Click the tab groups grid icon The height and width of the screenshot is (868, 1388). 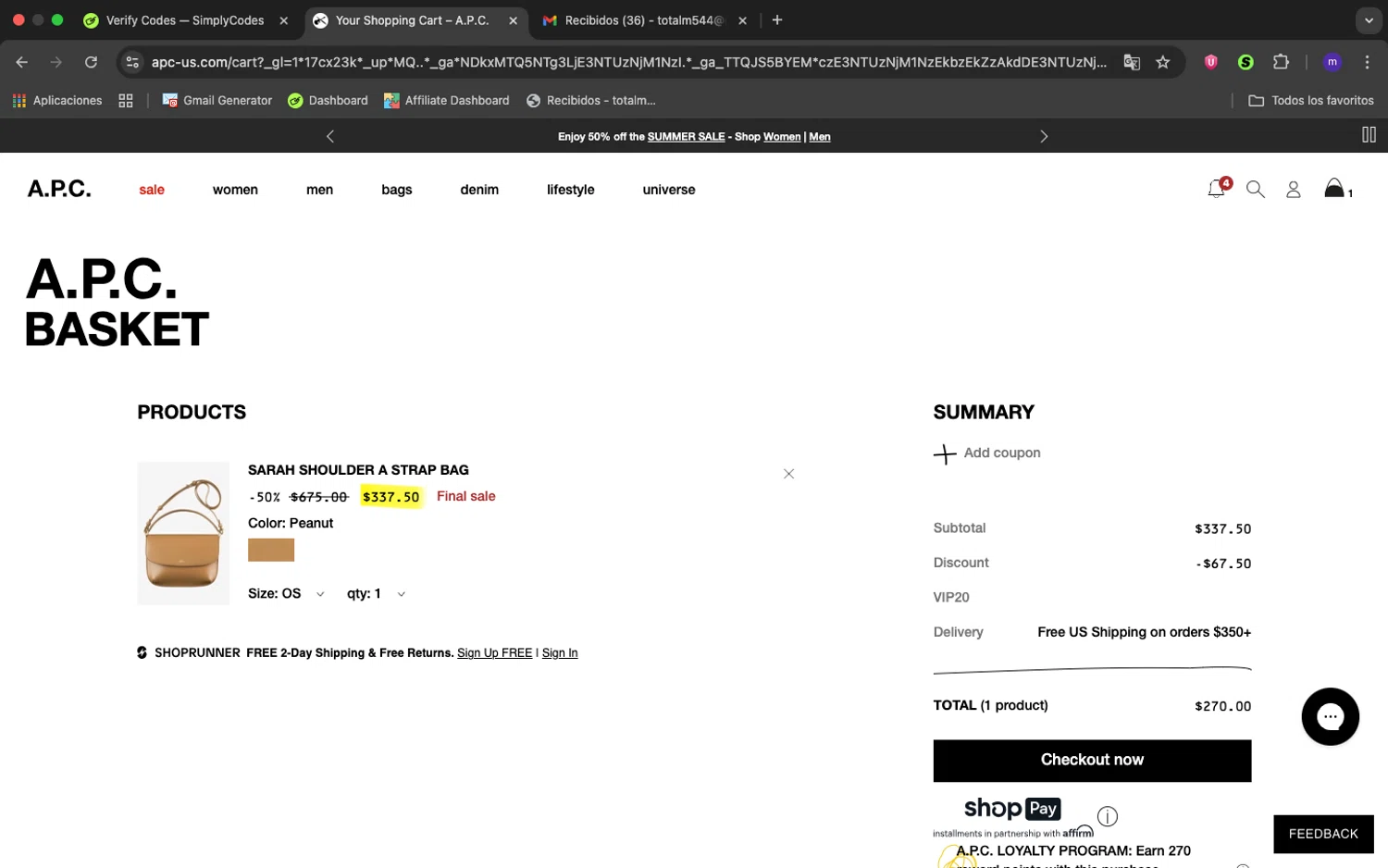tap(126, 100)
